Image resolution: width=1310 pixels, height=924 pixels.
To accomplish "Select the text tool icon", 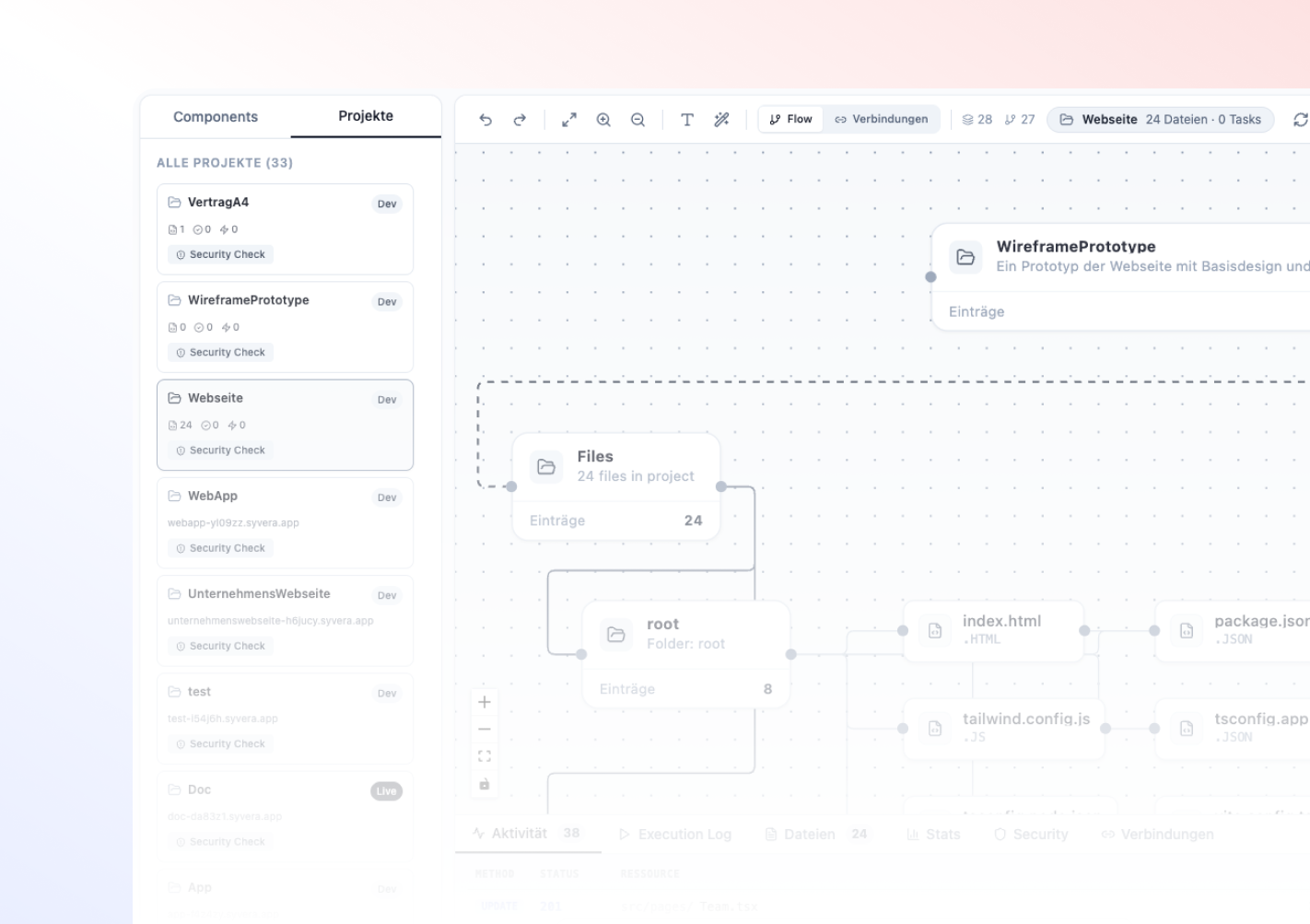I will 687,120.
